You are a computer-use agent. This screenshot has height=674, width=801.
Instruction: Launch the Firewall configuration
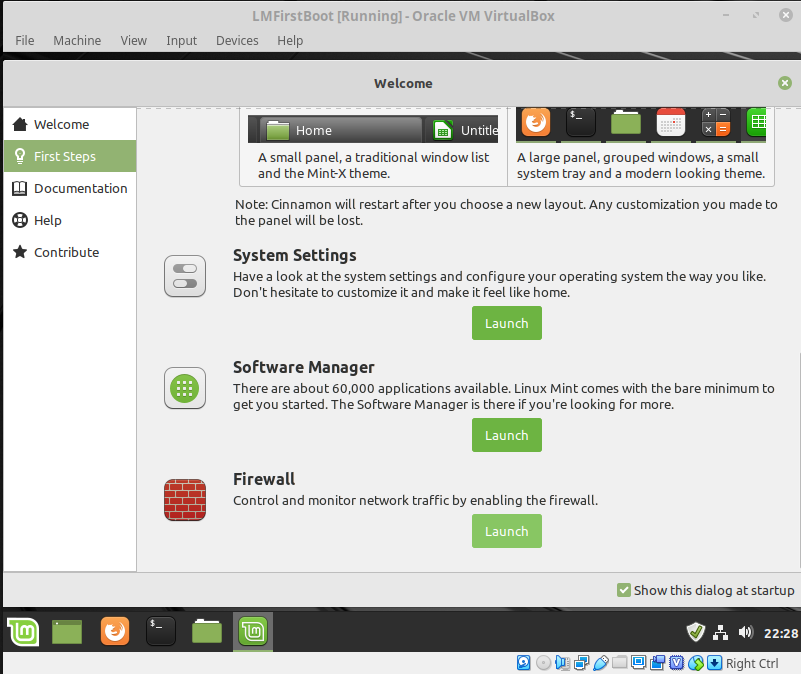pyautogui.click(x=507, y=531)
